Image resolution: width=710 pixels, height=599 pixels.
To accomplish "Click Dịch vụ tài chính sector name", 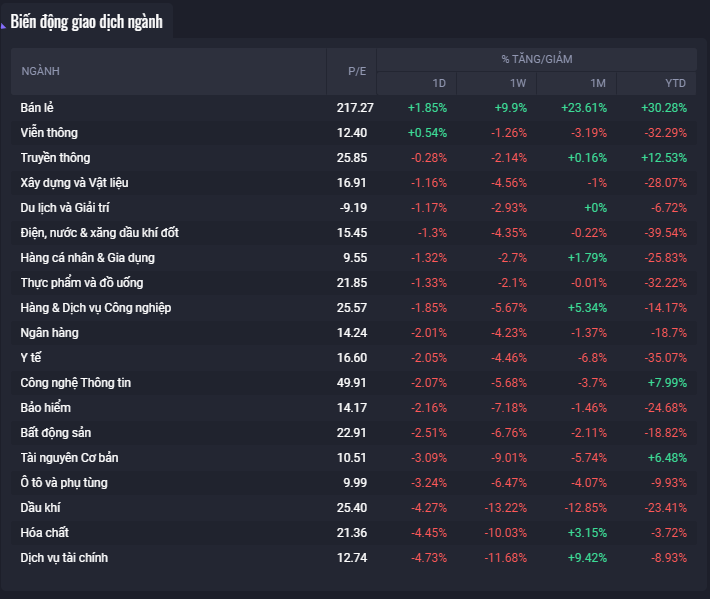I will [x=64, y=557].
